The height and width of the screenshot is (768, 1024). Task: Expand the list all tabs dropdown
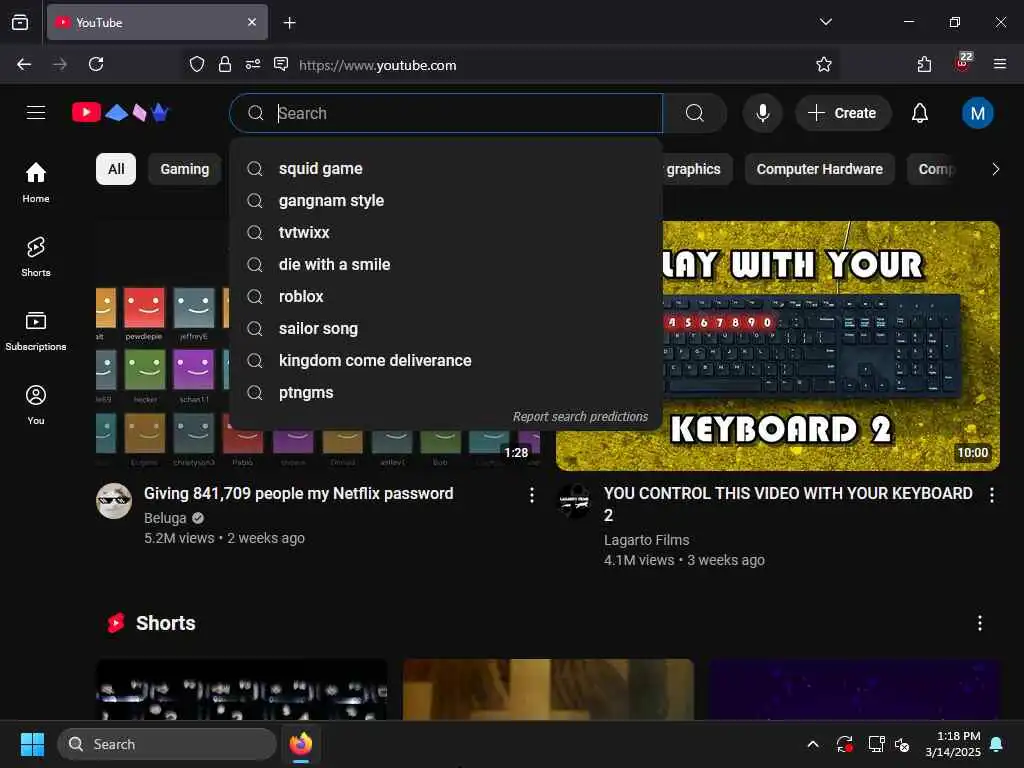point(825,22)
